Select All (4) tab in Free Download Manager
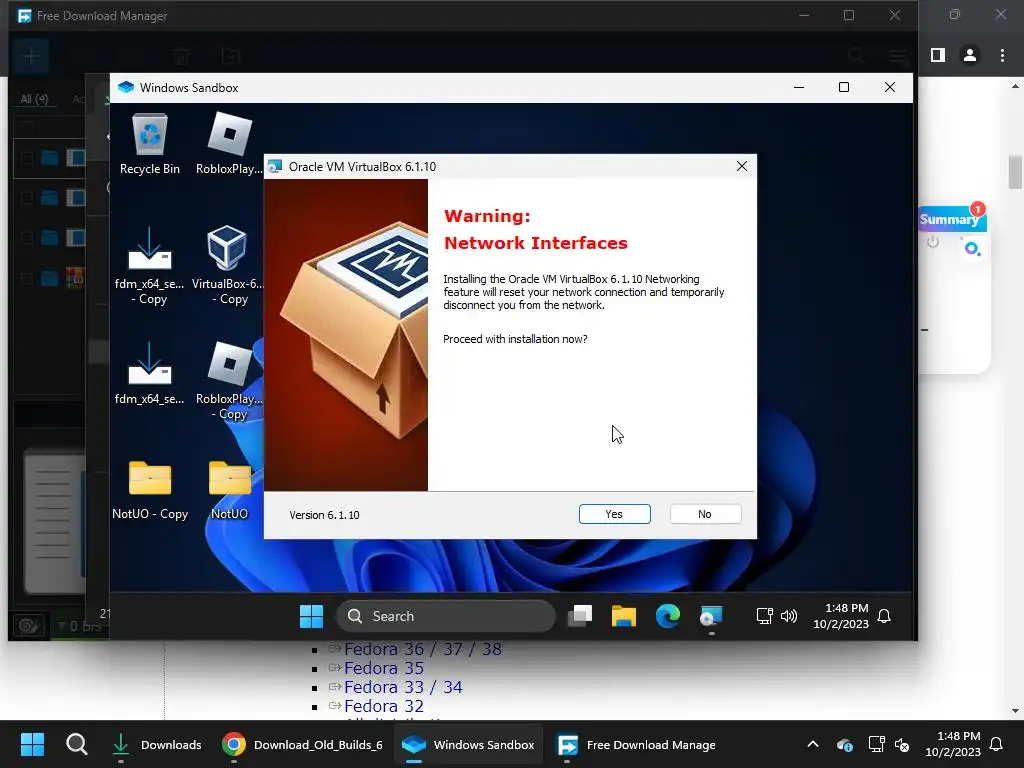 point(34,99)
